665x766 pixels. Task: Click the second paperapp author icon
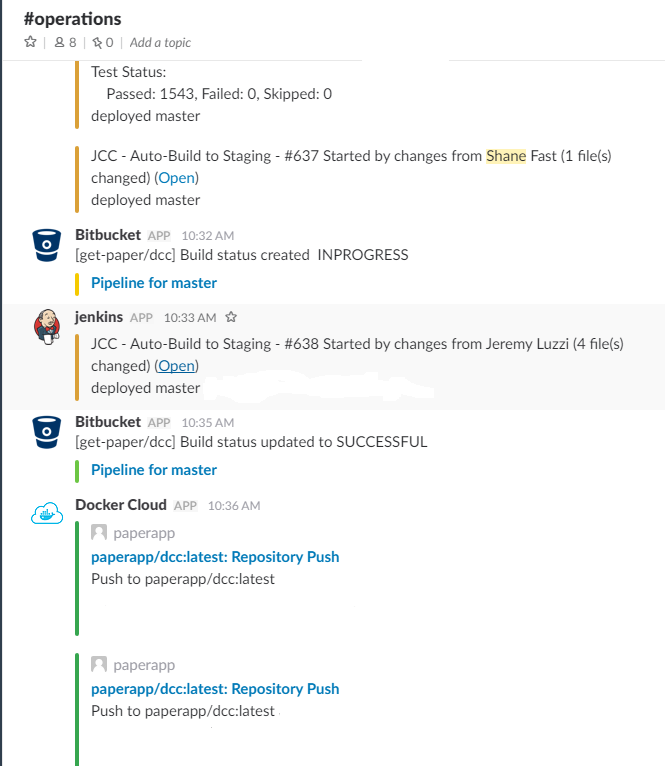coord(99,665)
